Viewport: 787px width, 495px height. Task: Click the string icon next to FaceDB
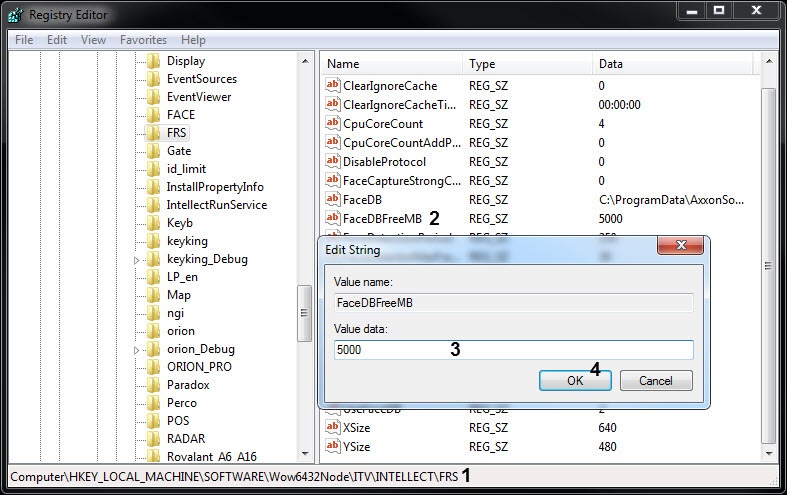pos(334,200)
